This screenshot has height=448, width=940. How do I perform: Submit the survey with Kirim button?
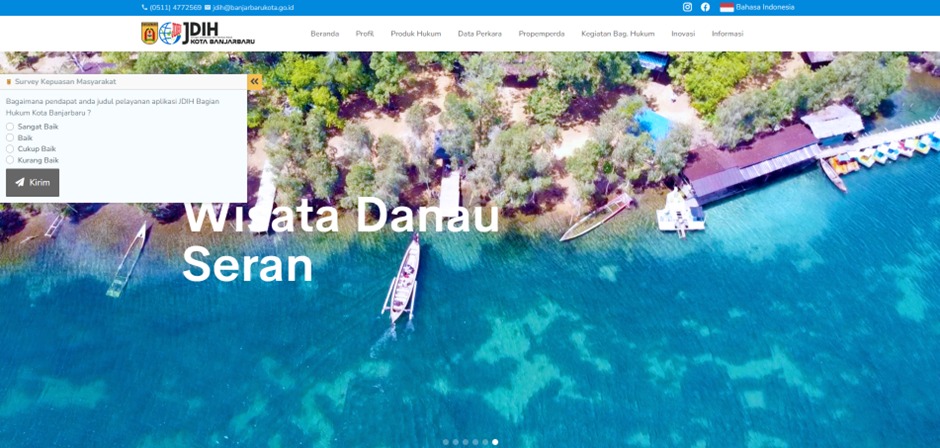click(x=32, y=183)
